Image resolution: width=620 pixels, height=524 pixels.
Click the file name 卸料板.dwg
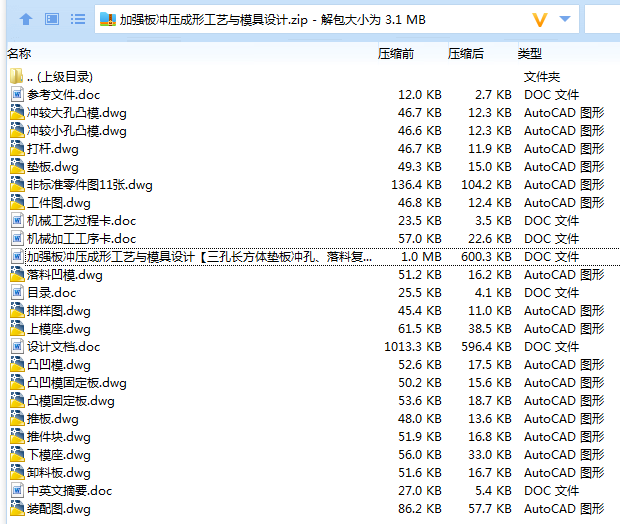pyautogui.click(x=59, y=473)
